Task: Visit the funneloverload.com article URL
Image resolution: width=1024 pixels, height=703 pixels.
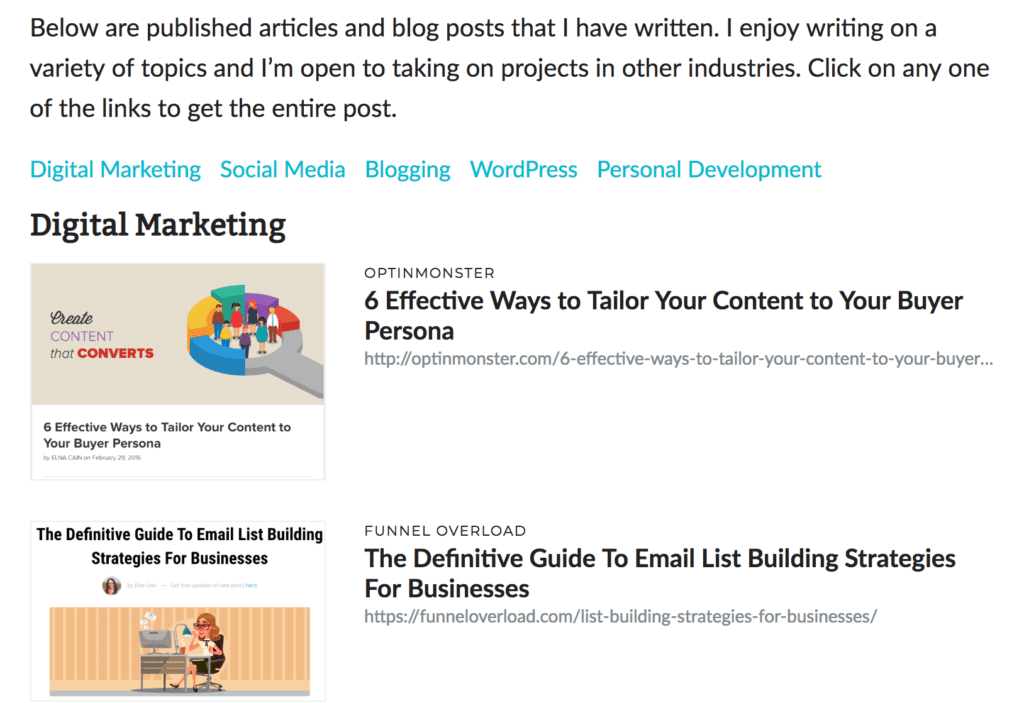Action: (x=620, y=616)
